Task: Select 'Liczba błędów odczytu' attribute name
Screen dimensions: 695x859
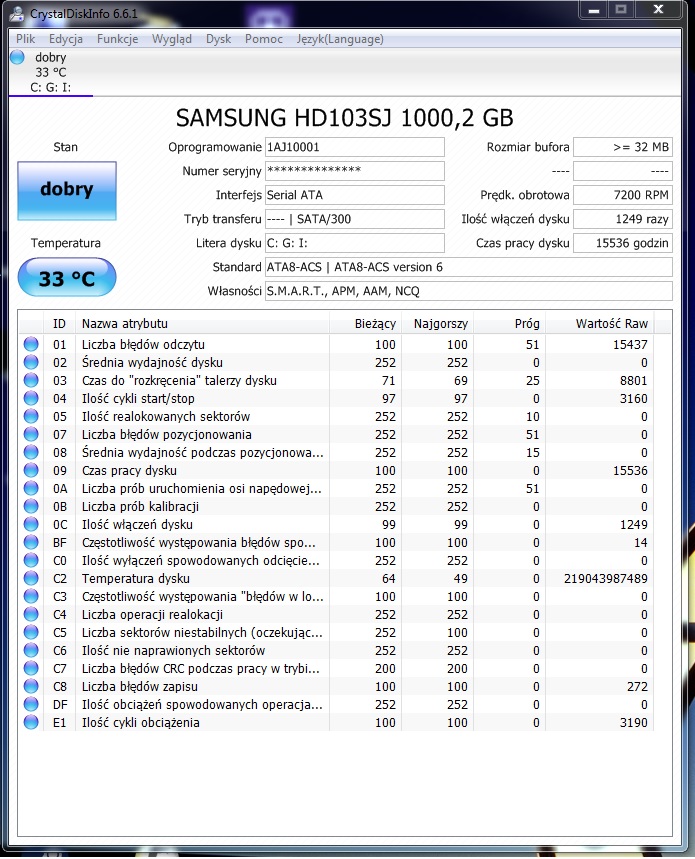Action: (x=143, y=345)
